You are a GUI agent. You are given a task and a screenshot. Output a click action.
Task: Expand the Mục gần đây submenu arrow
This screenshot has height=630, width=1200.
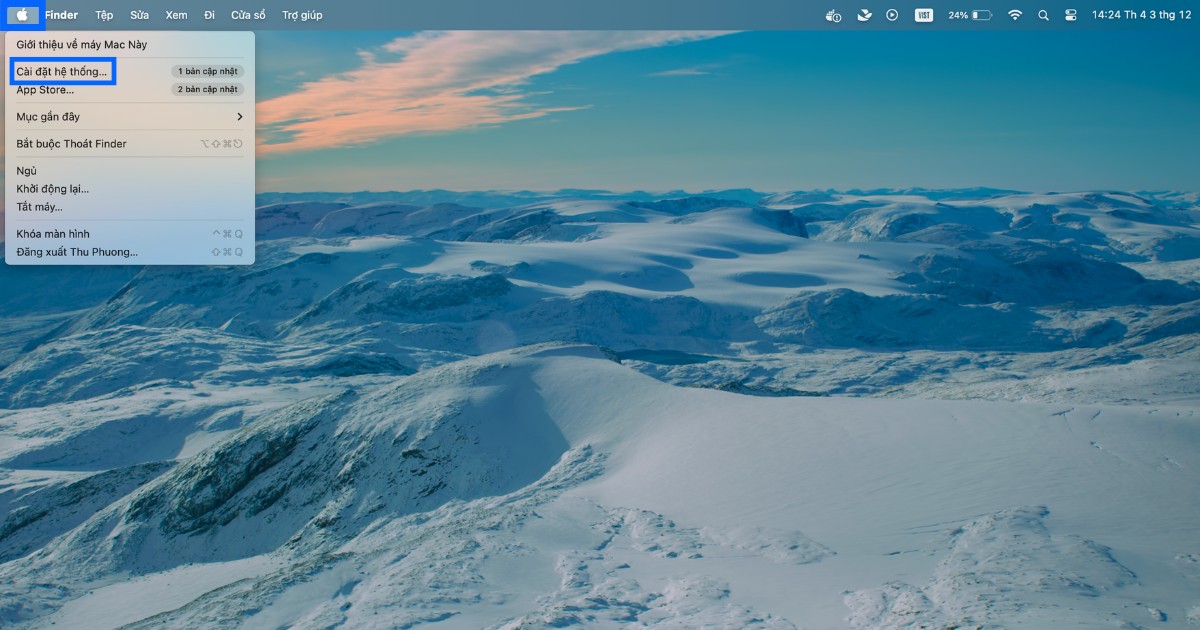(239, 117)
